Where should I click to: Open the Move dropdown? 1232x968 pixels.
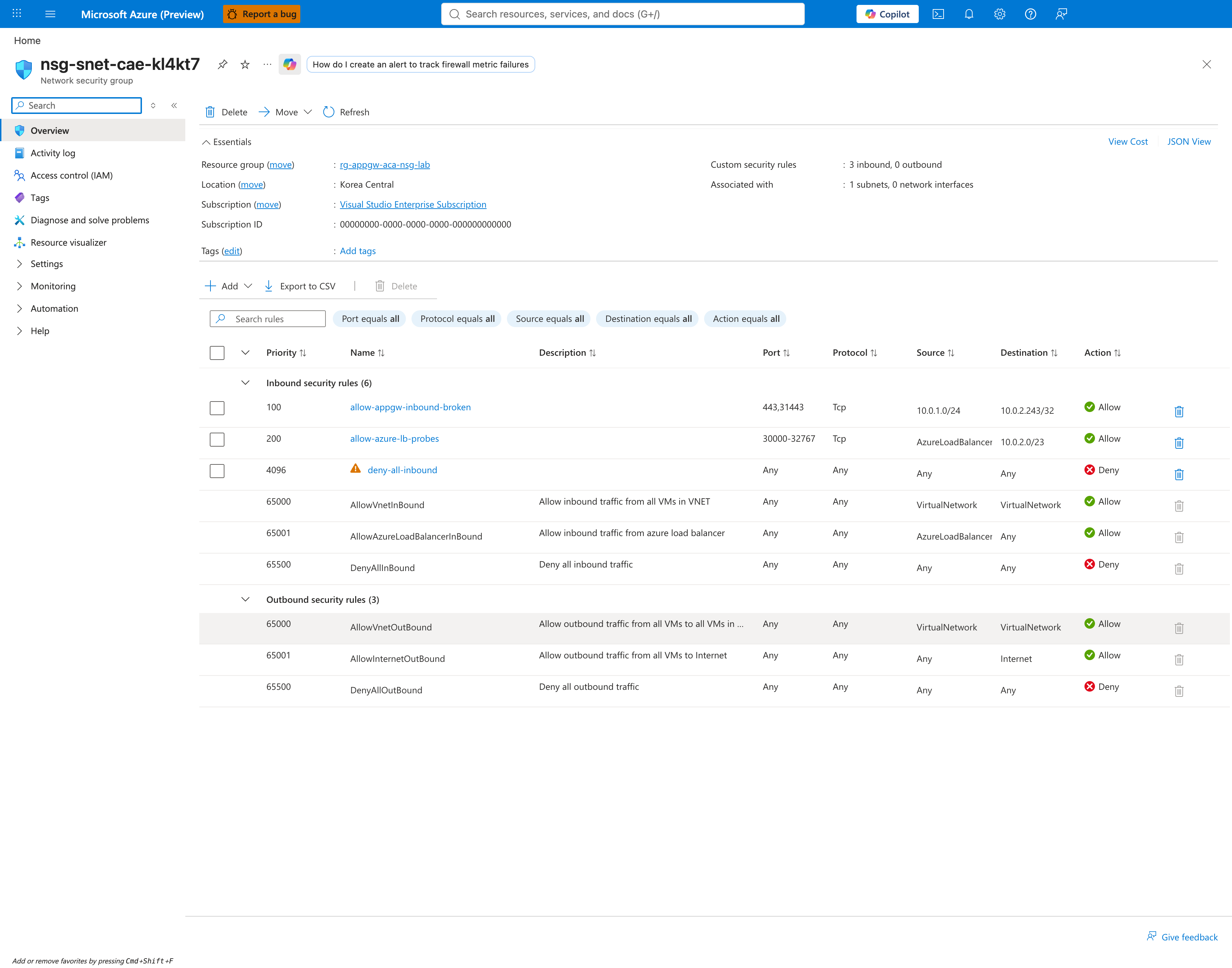[285, 112]
